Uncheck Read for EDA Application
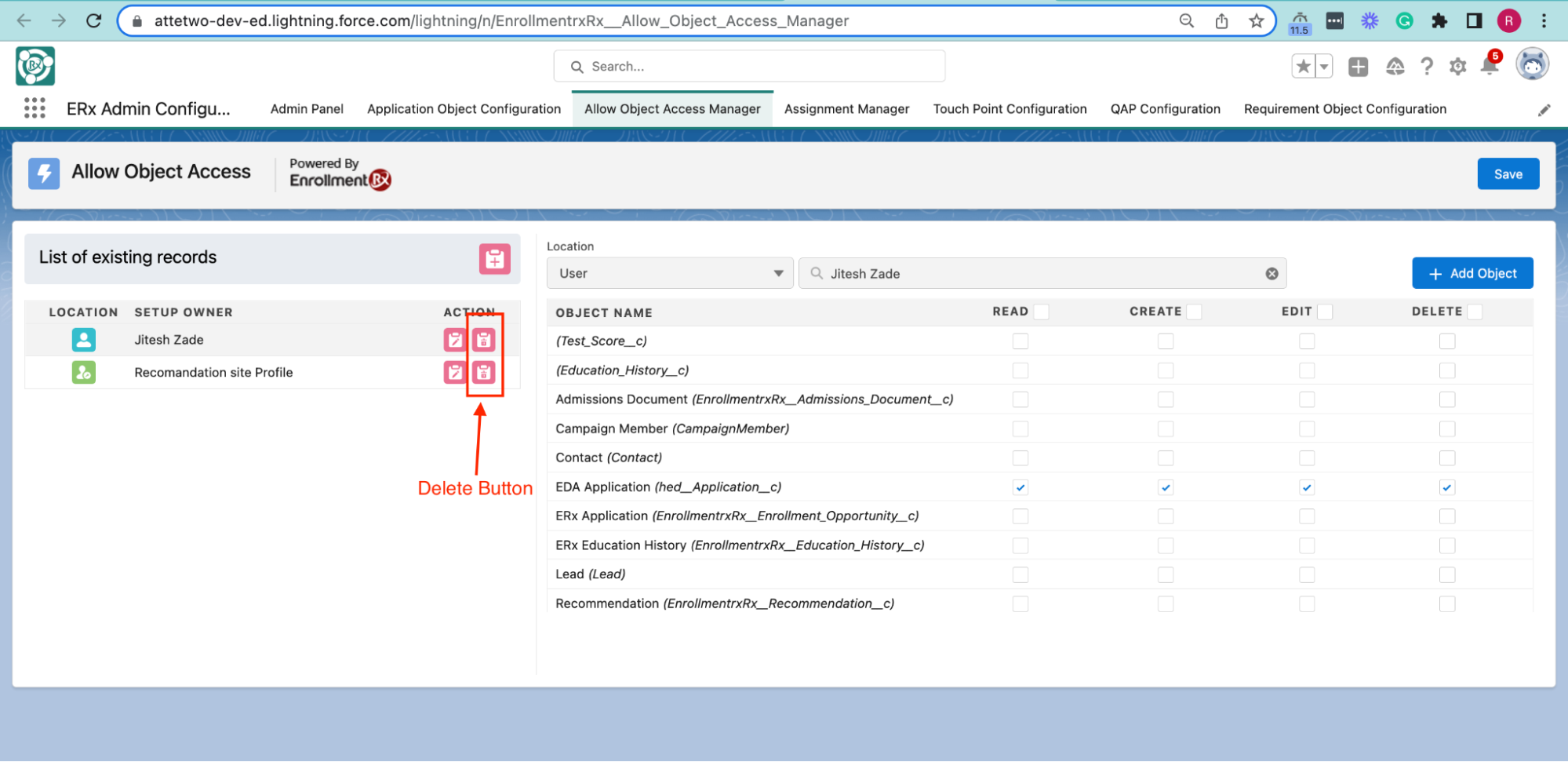The width and height of the screenshot is (1568, 762). (x=1020, y=487)
